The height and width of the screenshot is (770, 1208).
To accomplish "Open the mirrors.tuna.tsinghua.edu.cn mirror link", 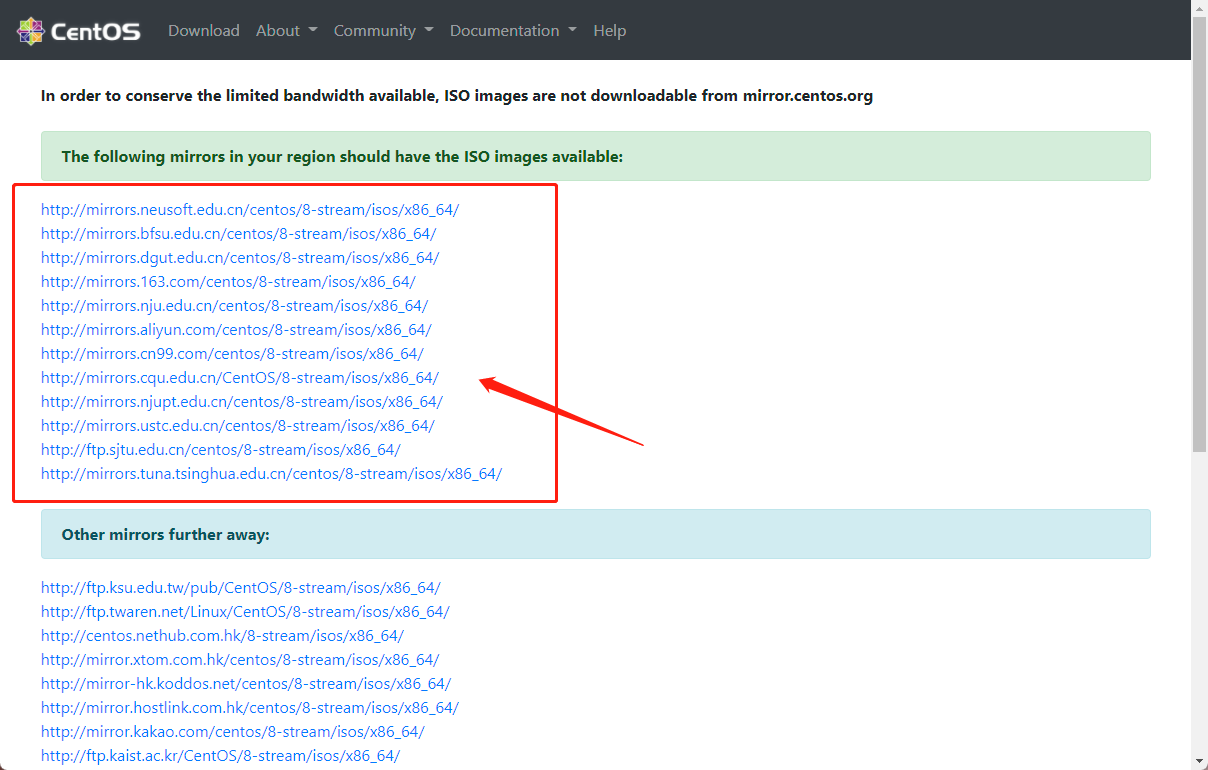I will tap(271, 474).
